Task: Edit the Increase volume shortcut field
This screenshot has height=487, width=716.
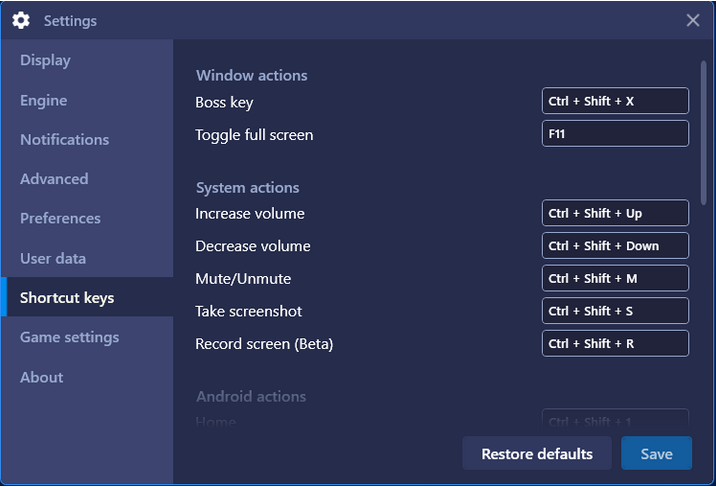Action: pos(615,213)
